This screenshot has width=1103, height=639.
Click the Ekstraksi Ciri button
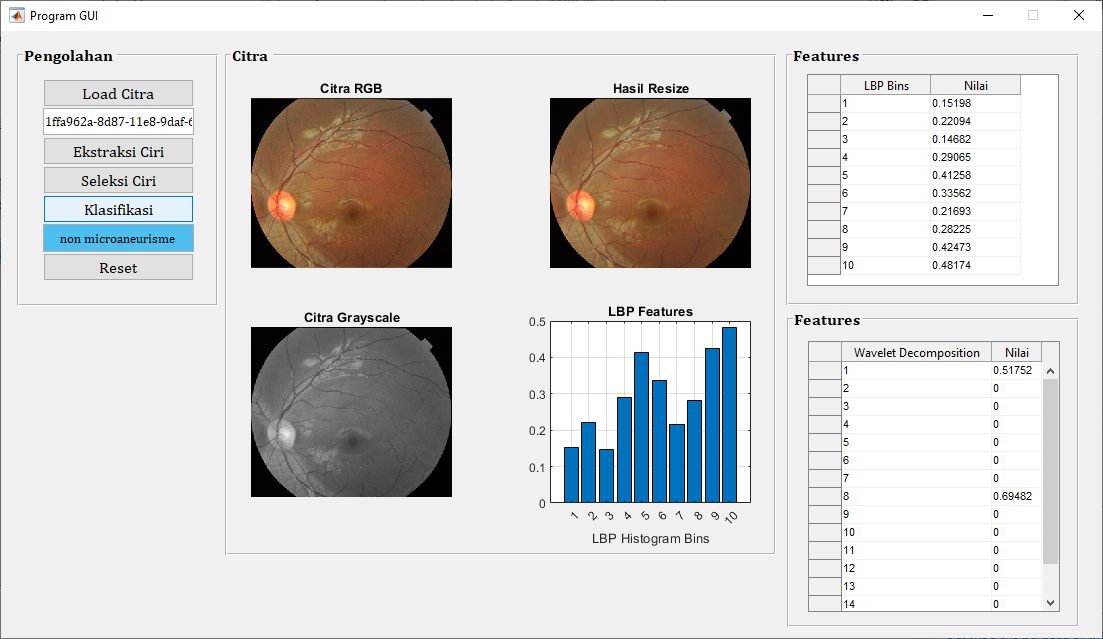(x=118, y=152)
